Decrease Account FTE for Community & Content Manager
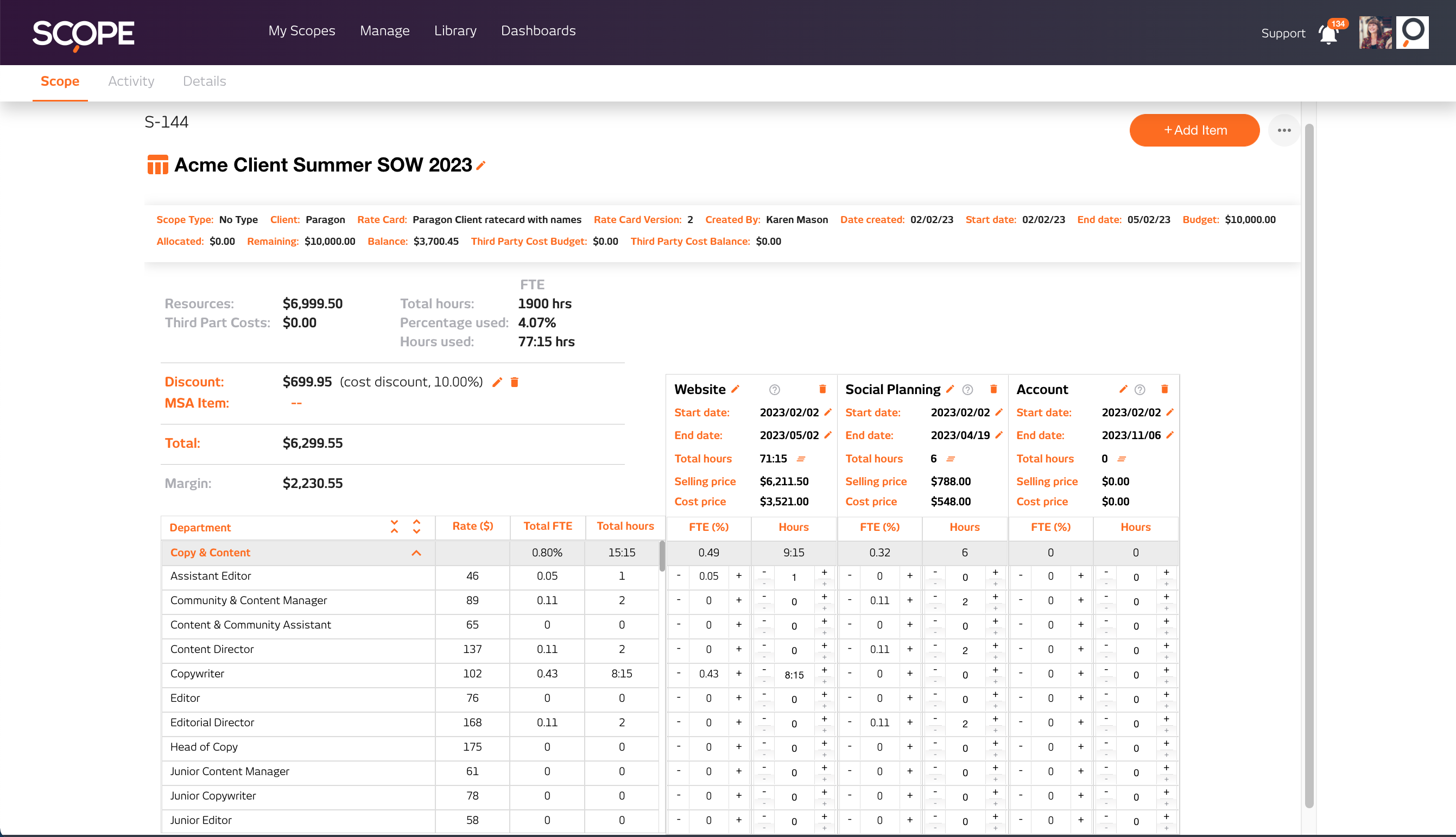Screen dimensions: 1456x837 [x=1021, y=600]
